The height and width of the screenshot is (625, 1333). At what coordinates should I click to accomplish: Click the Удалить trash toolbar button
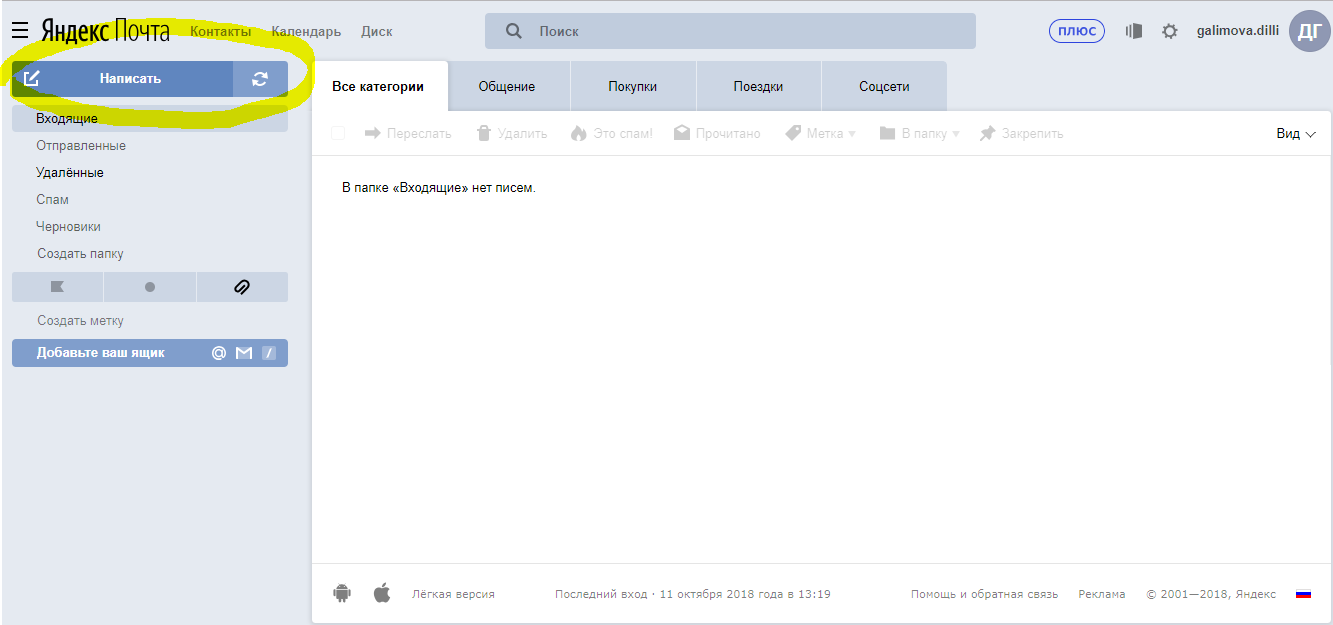coord(512,133)
